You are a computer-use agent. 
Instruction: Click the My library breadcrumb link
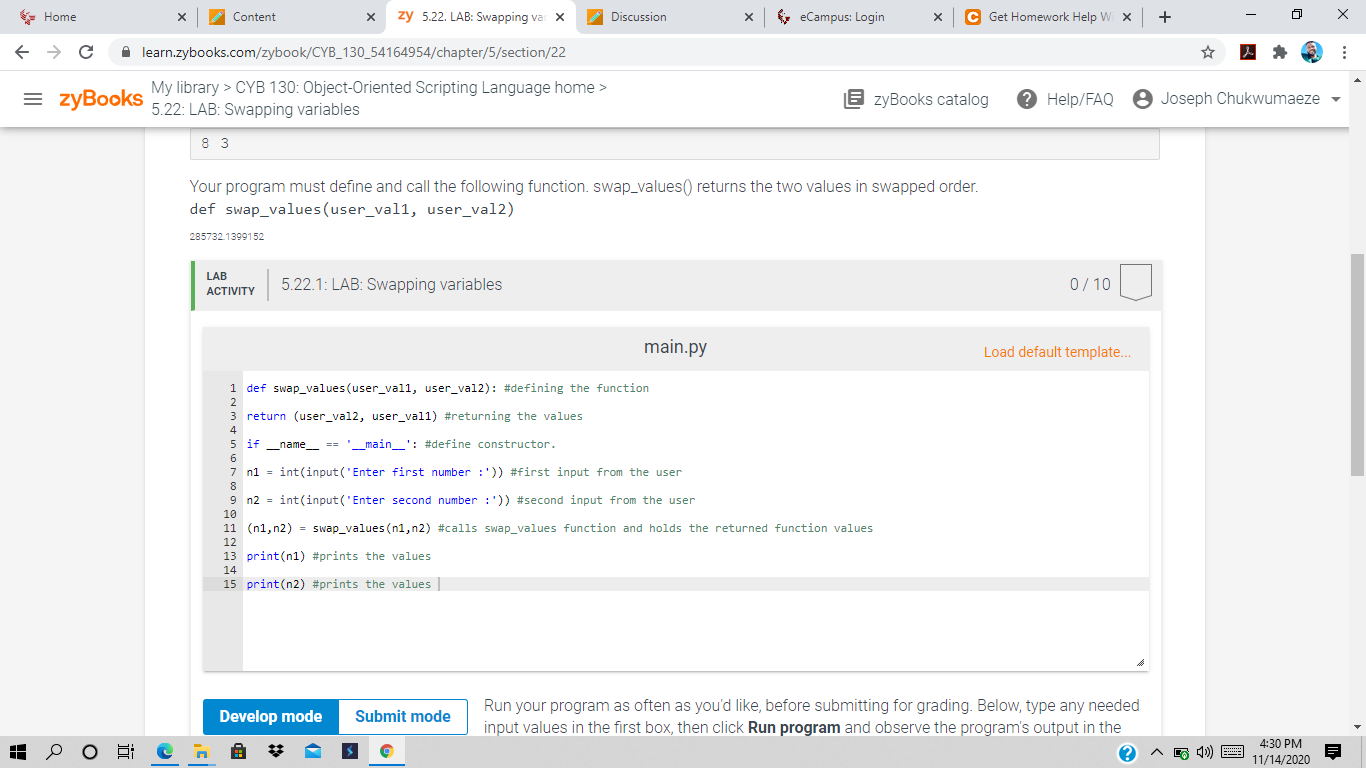pos(185,87)
